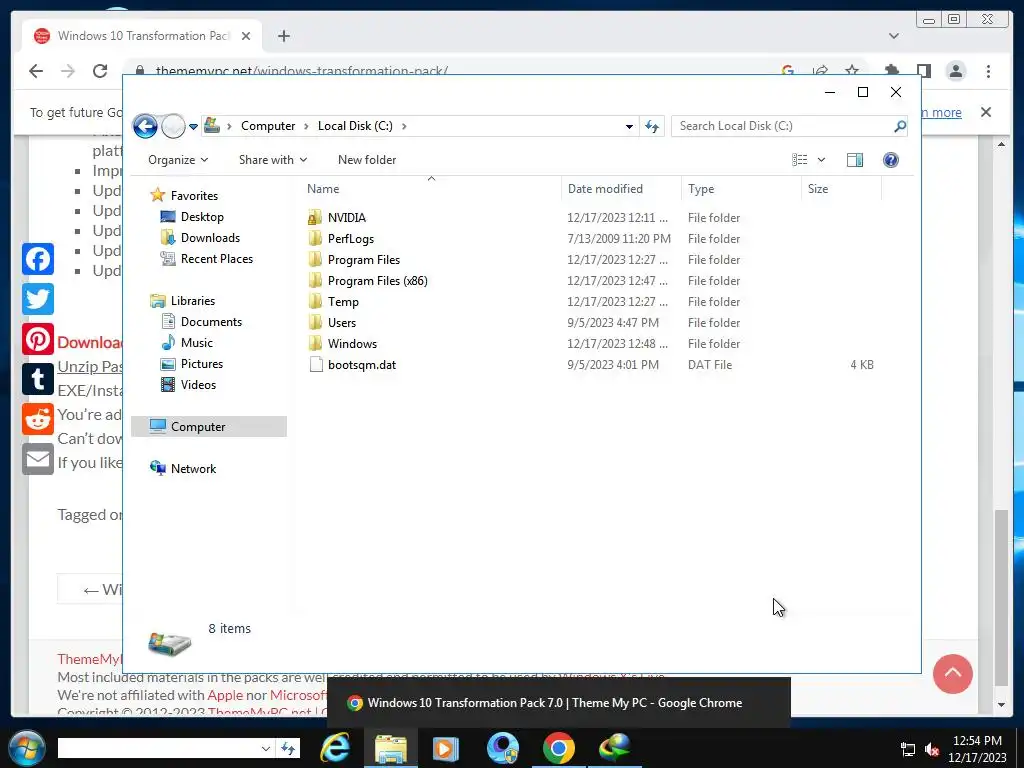Share page via the Reddit icon

coord(38,419)
